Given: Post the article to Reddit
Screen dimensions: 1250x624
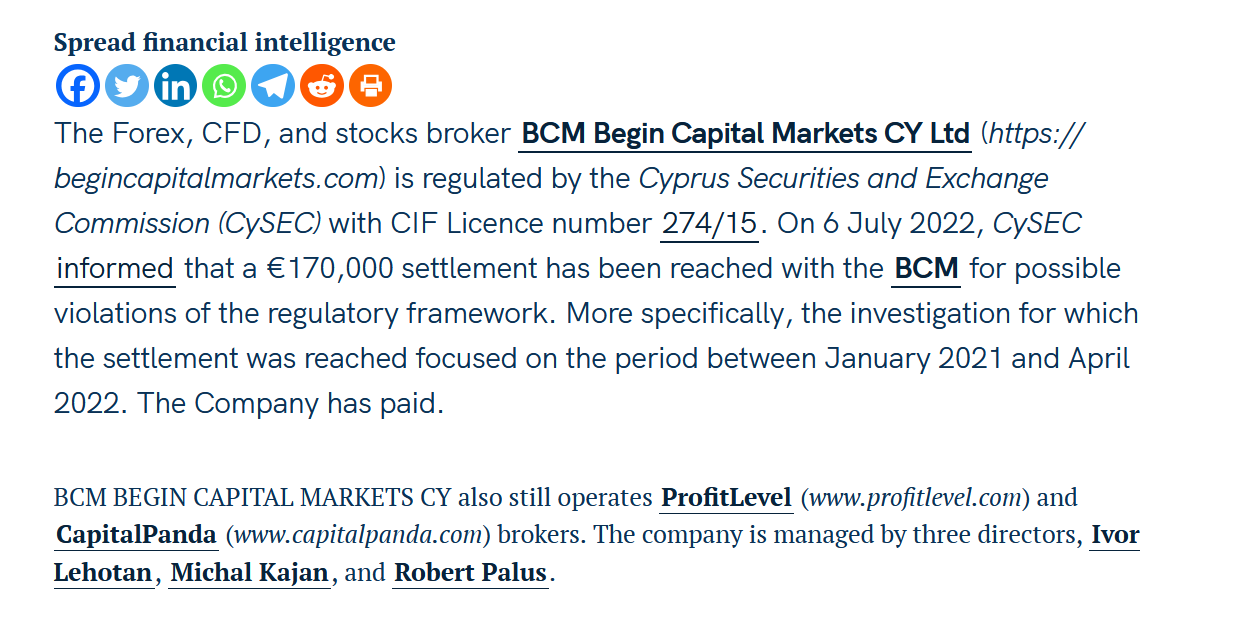Looking at the screenshot, I should click(x=321, y=86).
